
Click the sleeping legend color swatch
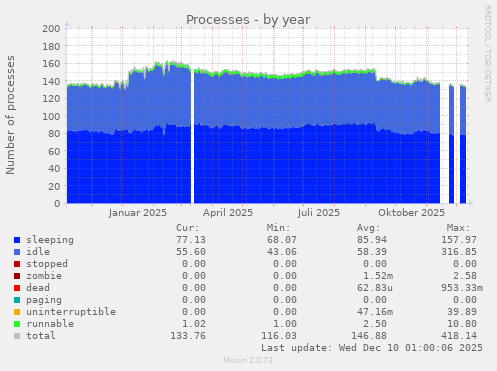point(17,240)
